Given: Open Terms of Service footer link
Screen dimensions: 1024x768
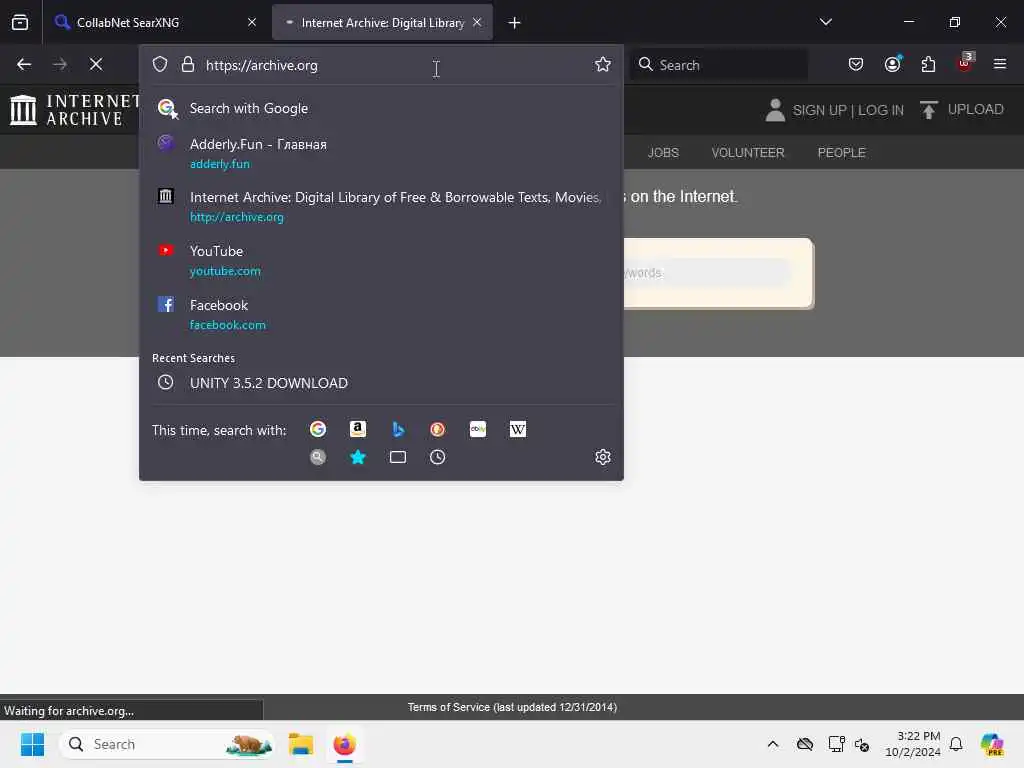Looking at the screenshot, I should pyautogui.click(x=512, y=707).
